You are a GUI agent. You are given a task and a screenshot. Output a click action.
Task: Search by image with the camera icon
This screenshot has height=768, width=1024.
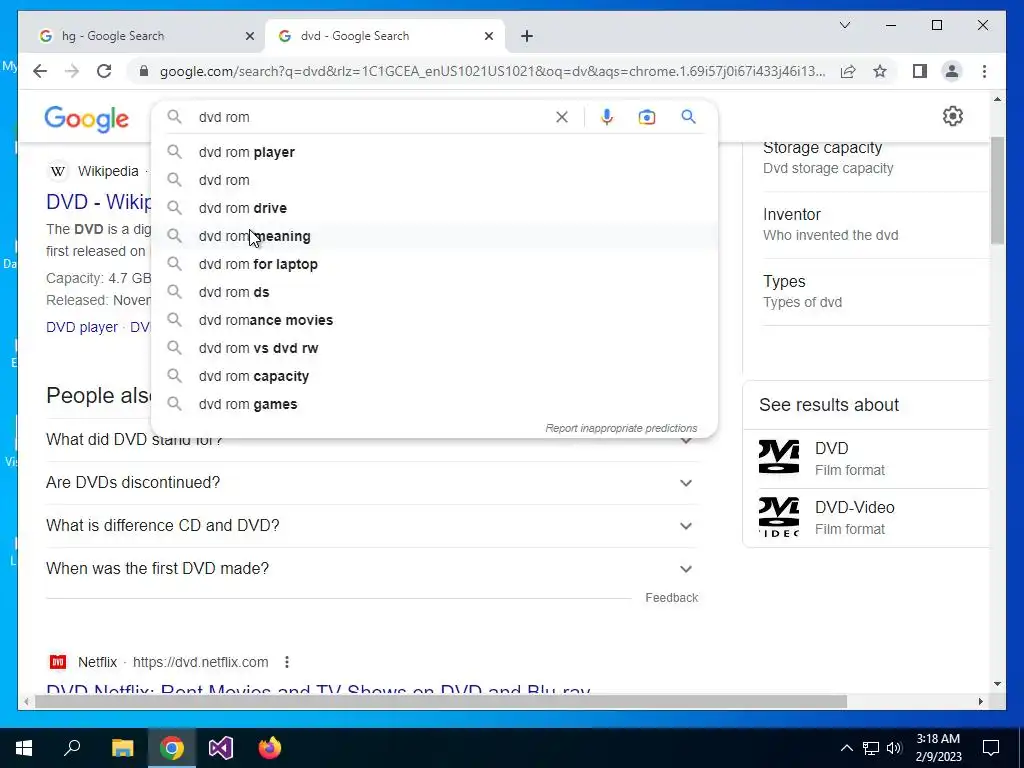[x=647, y=117]
